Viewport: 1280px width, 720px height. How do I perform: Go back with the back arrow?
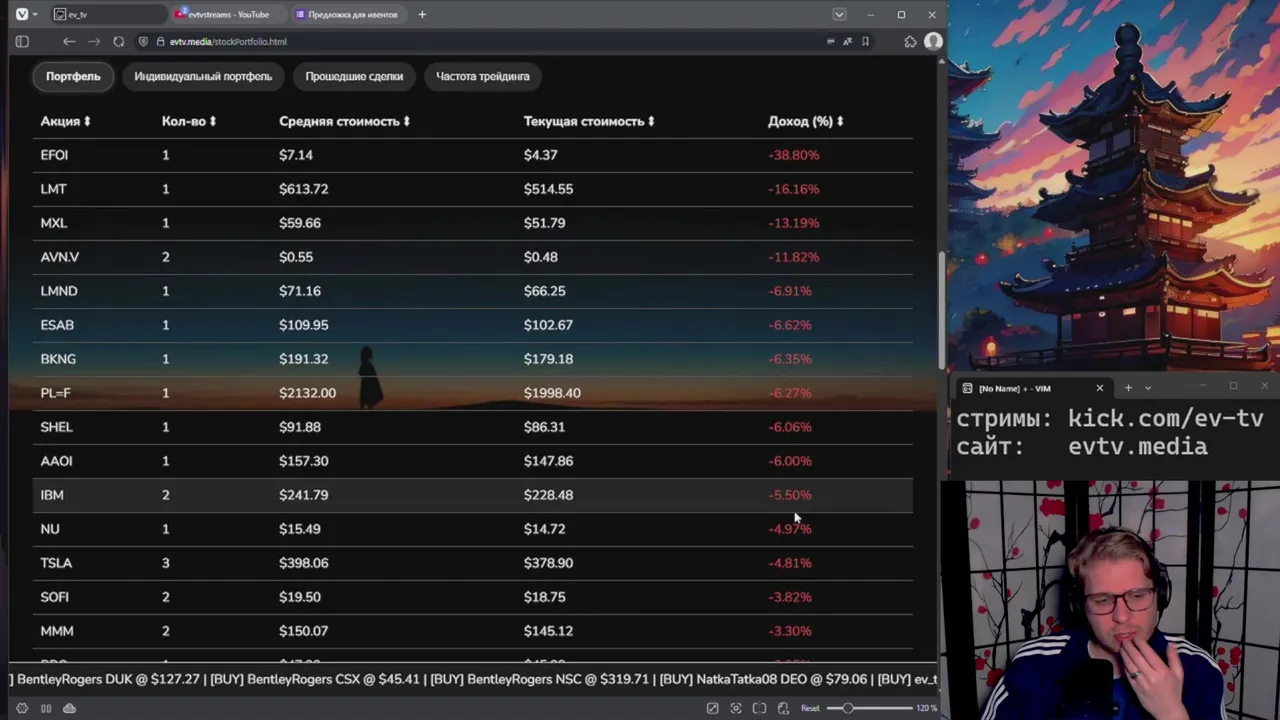68,41
